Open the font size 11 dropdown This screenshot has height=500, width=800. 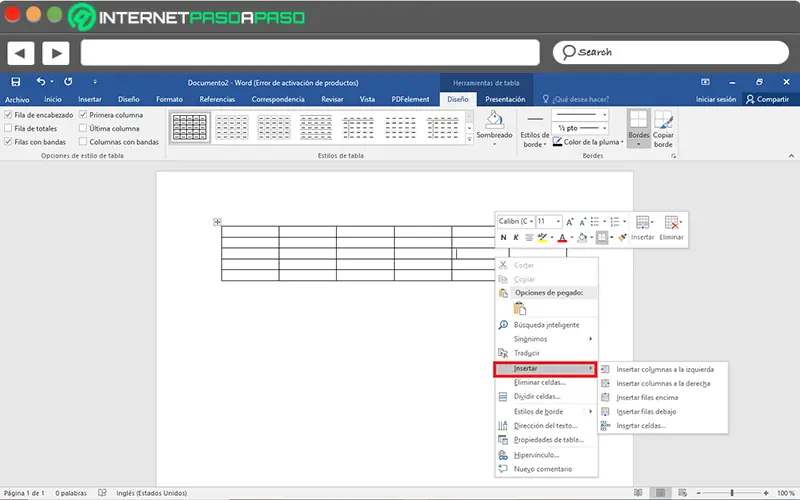coord(558,221)
